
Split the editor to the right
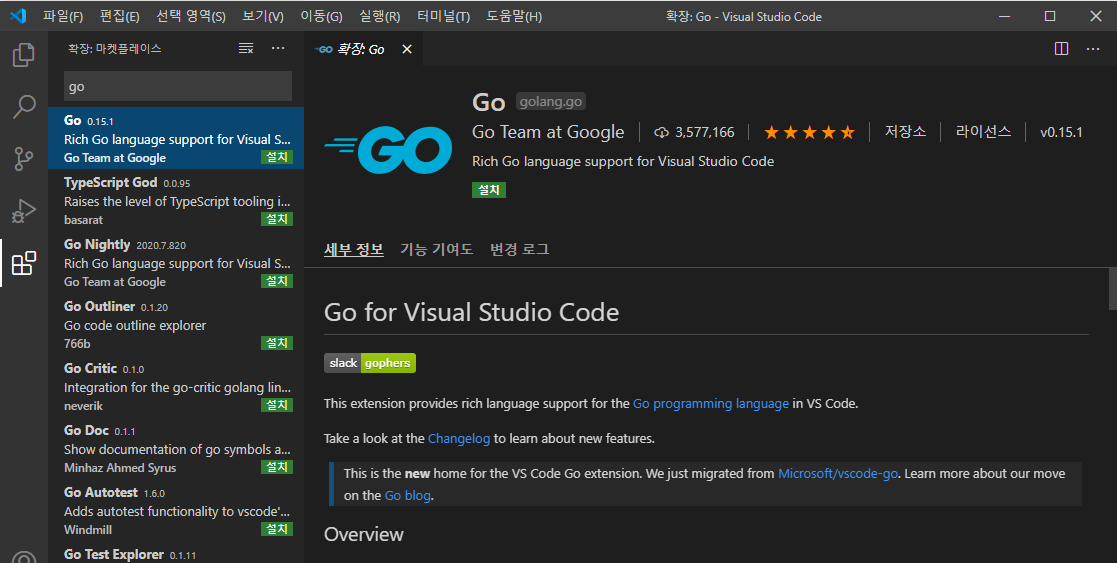[1061, 48]
